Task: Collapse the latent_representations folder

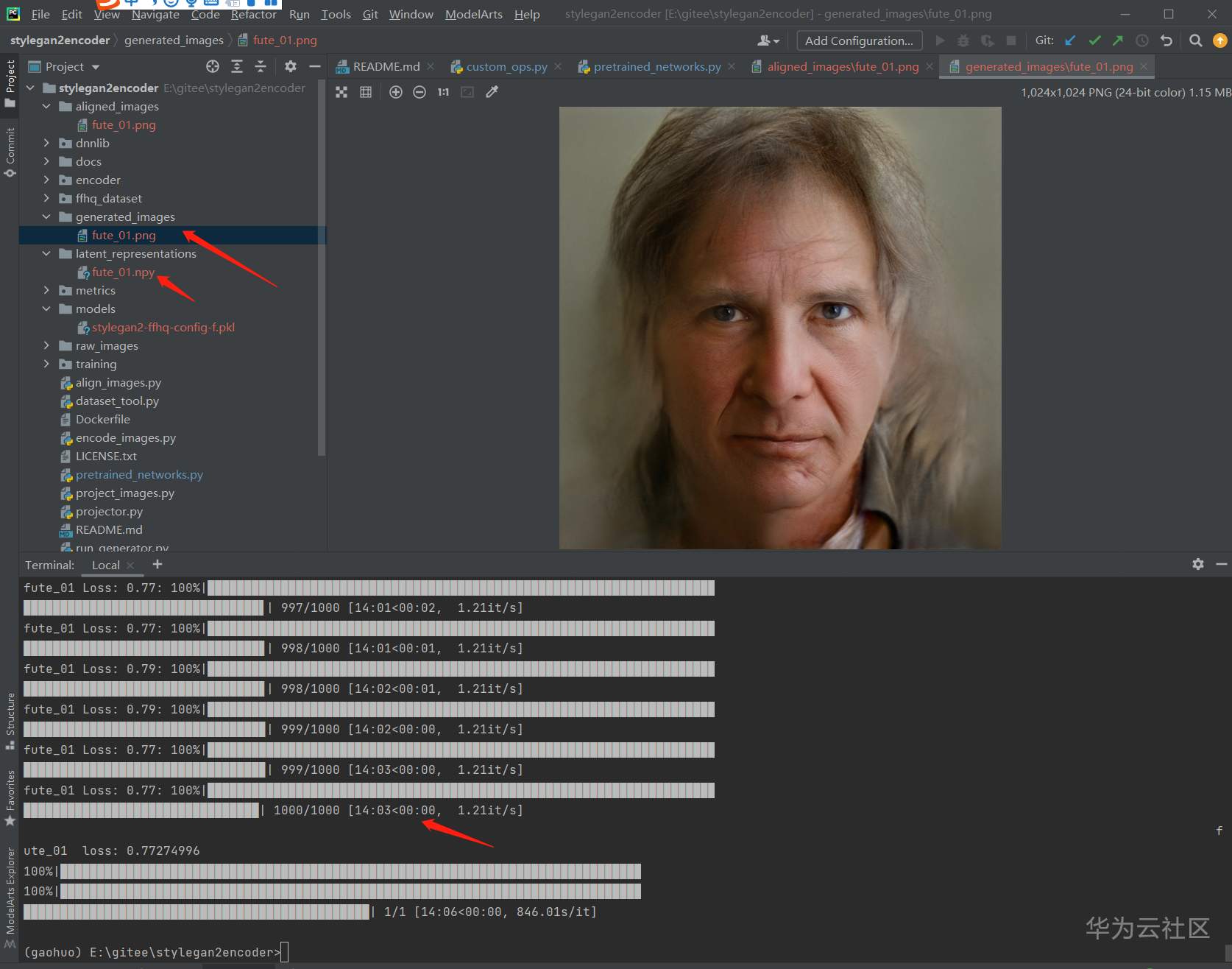Action: [46, 253]
